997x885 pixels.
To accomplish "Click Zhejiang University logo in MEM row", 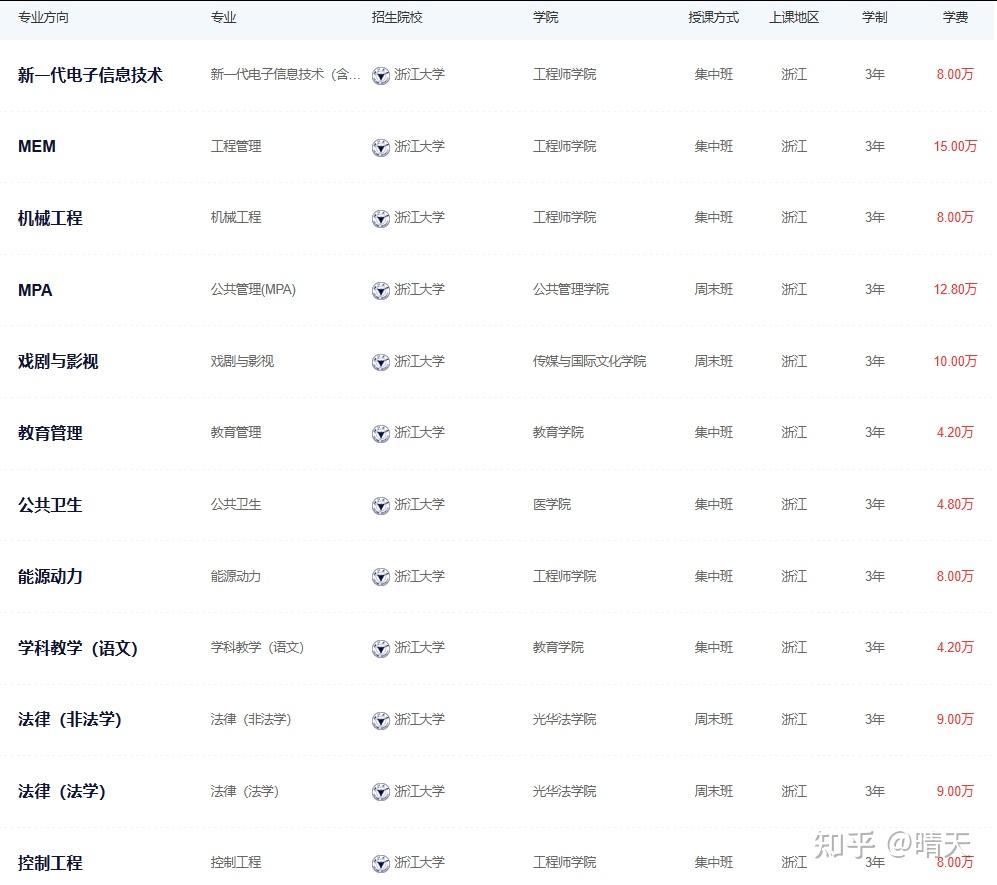I will point(380,148).
